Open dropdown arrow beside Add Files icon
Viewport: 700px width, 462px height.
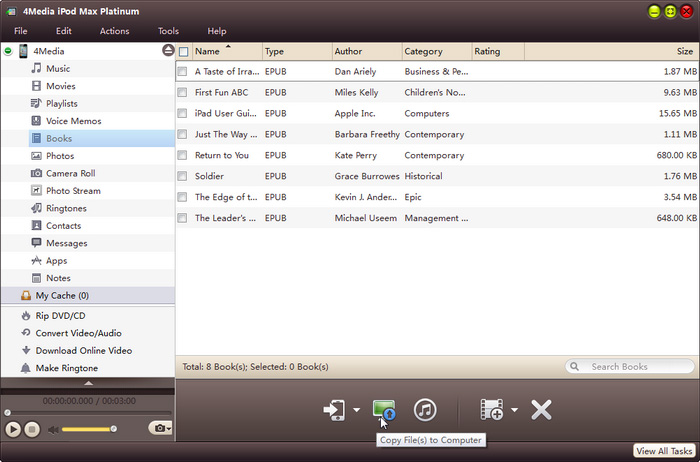[x=514, y=410]
